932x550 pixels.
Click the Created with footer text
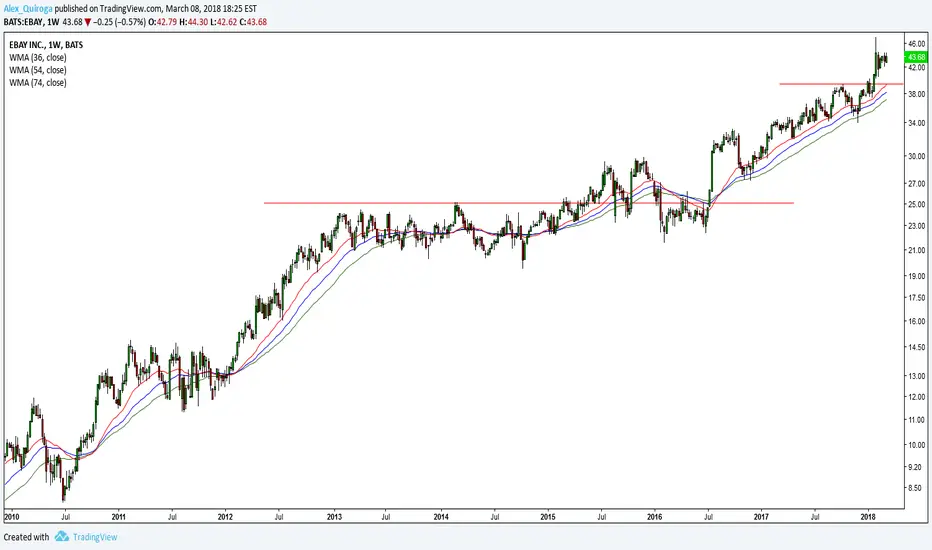click(27, 537)
